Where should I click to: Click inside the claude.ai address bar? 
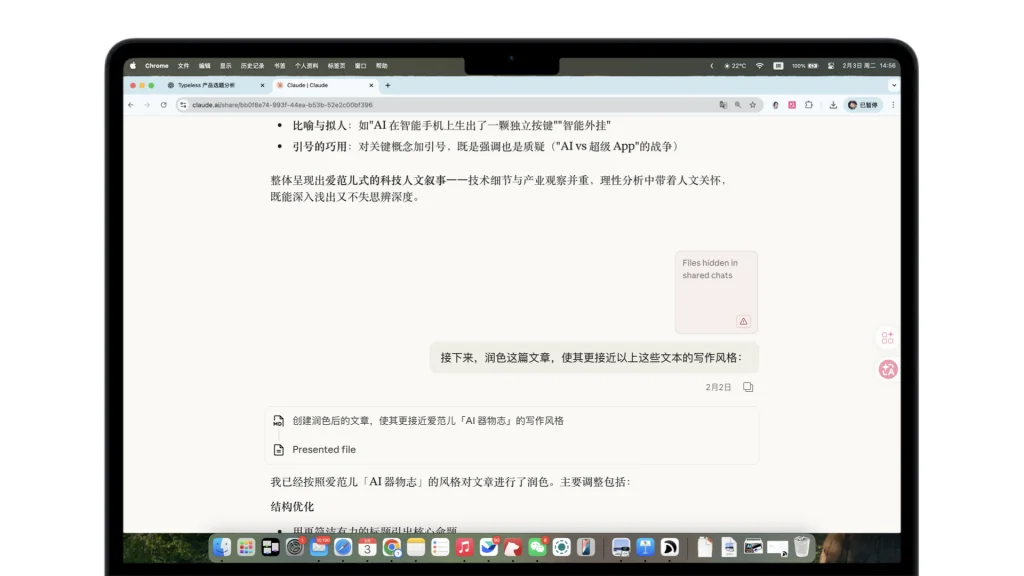[400, 104]
